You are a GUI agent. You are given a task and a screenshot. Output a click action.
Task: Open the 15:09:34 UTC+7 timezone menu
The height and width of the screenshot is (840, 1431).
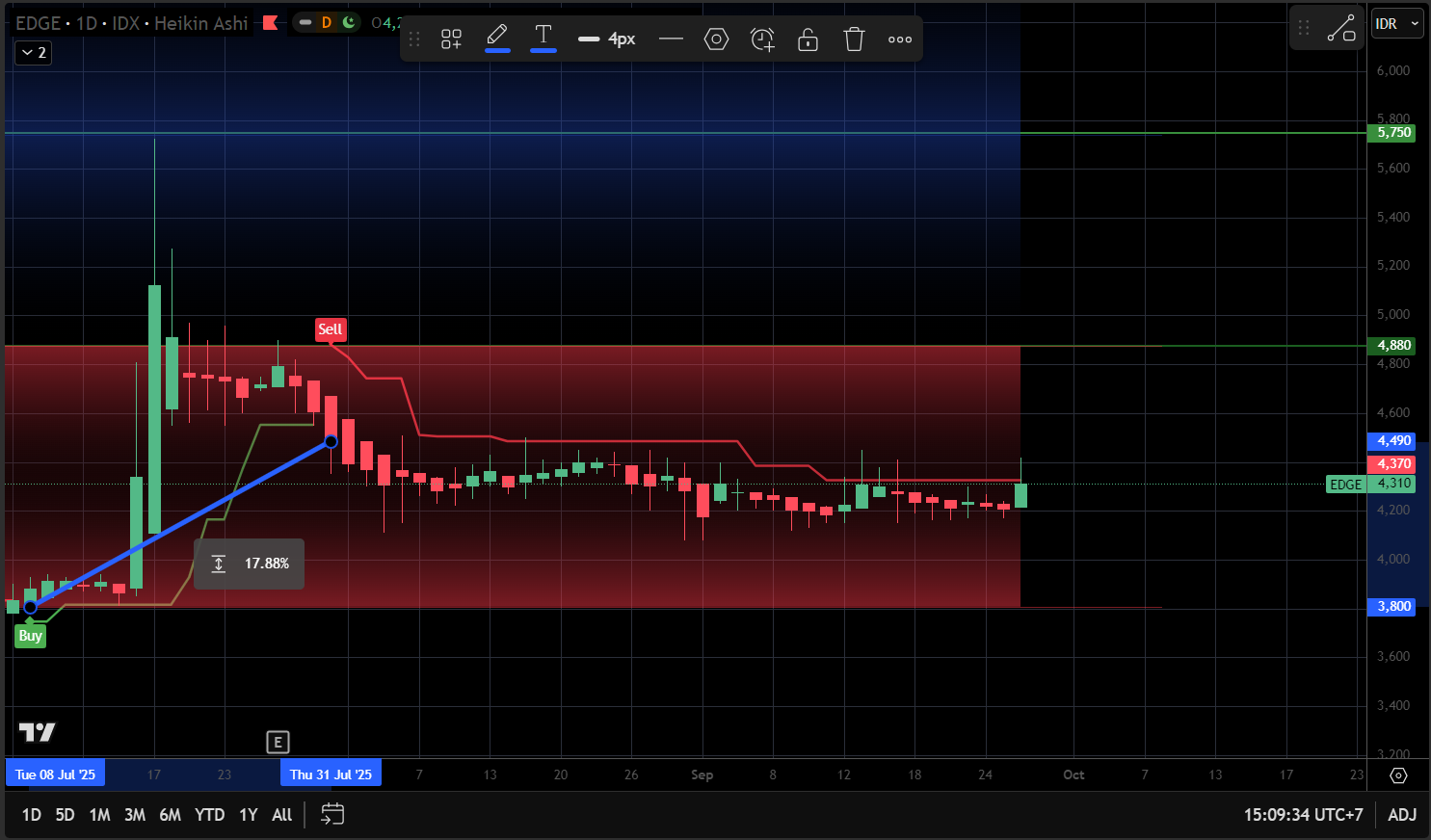1303,815
